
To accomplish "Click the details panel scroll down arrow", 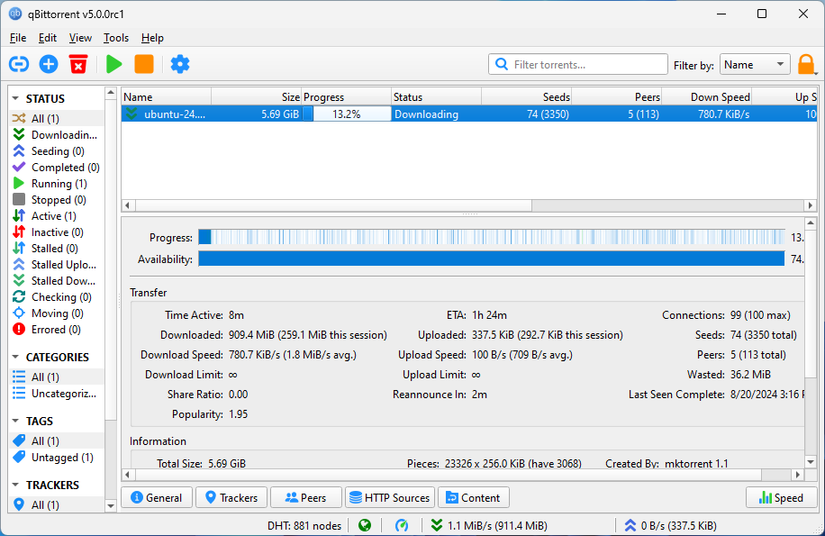I will pos(810,462).
